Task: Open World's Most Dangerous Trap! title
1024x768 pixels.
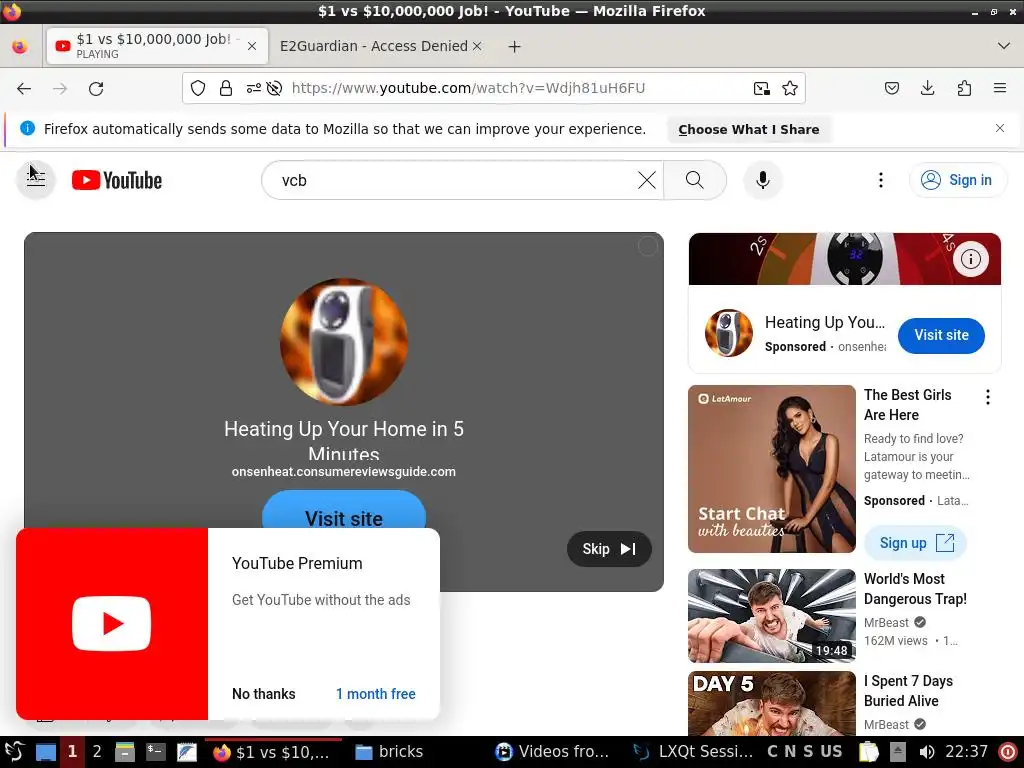Action: pos(915,588)
